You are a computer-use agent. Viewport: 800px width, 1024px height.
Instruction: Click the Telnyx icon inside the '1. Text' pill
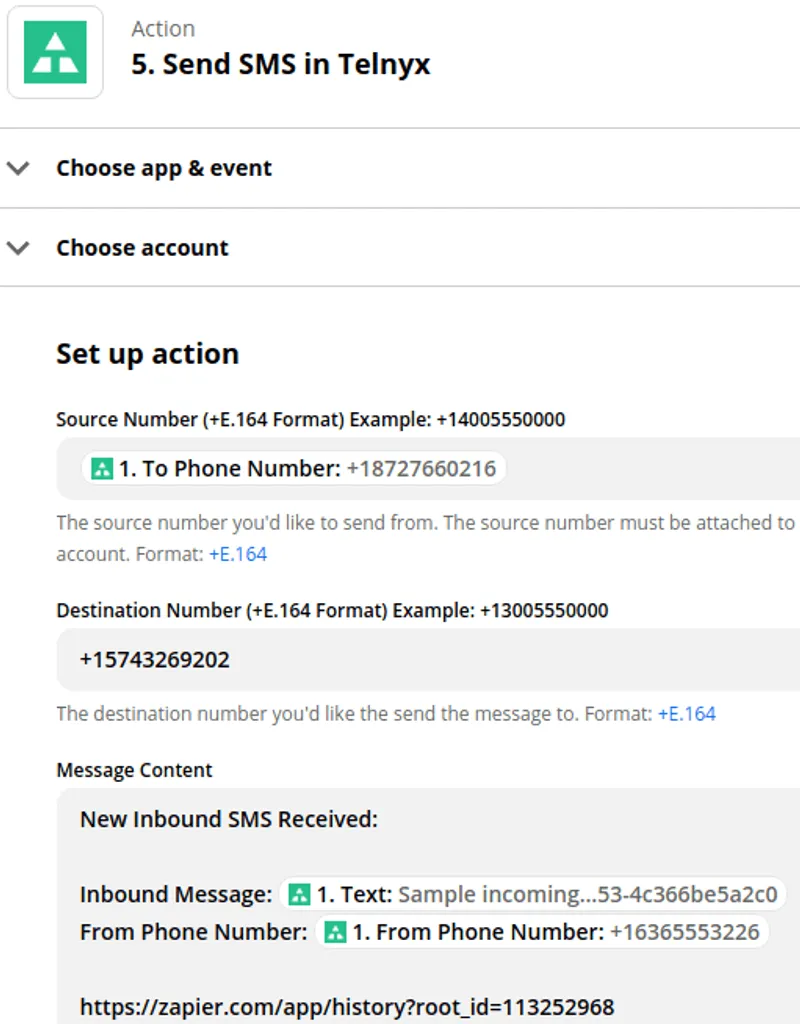(x=299, y=894)
